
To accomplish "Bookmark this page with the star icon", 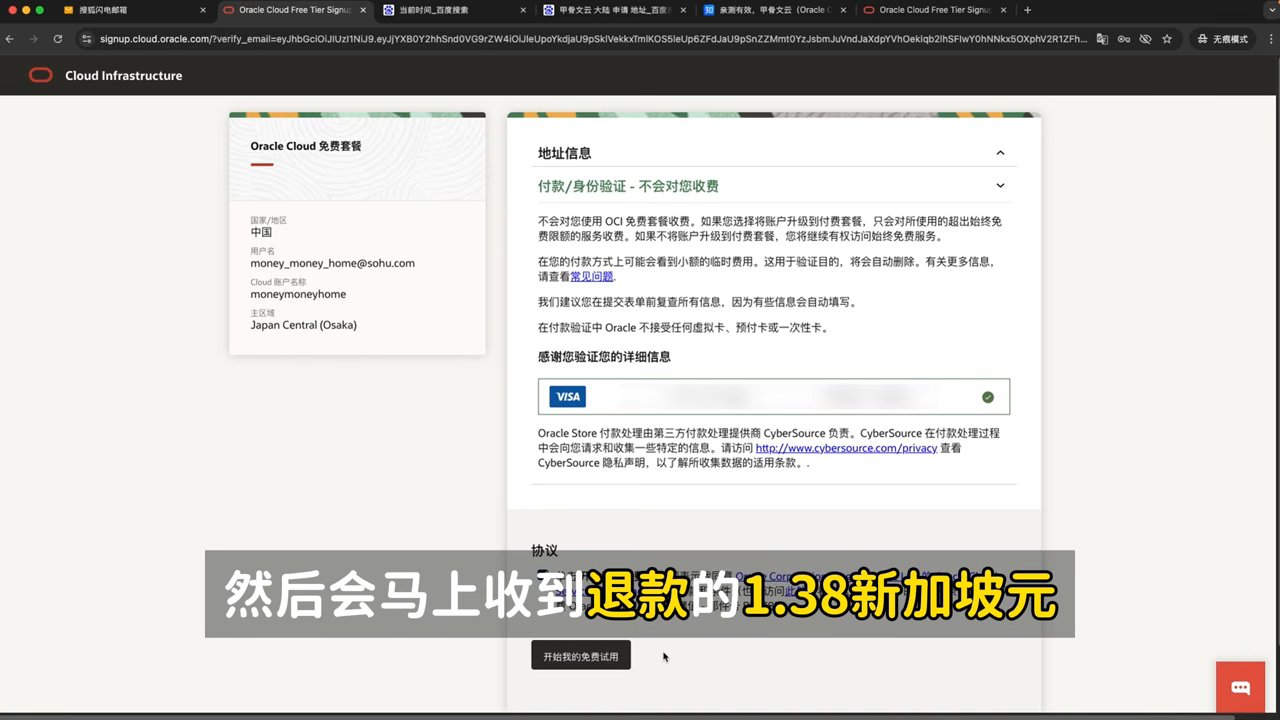I will click(x=1167, y=39).
